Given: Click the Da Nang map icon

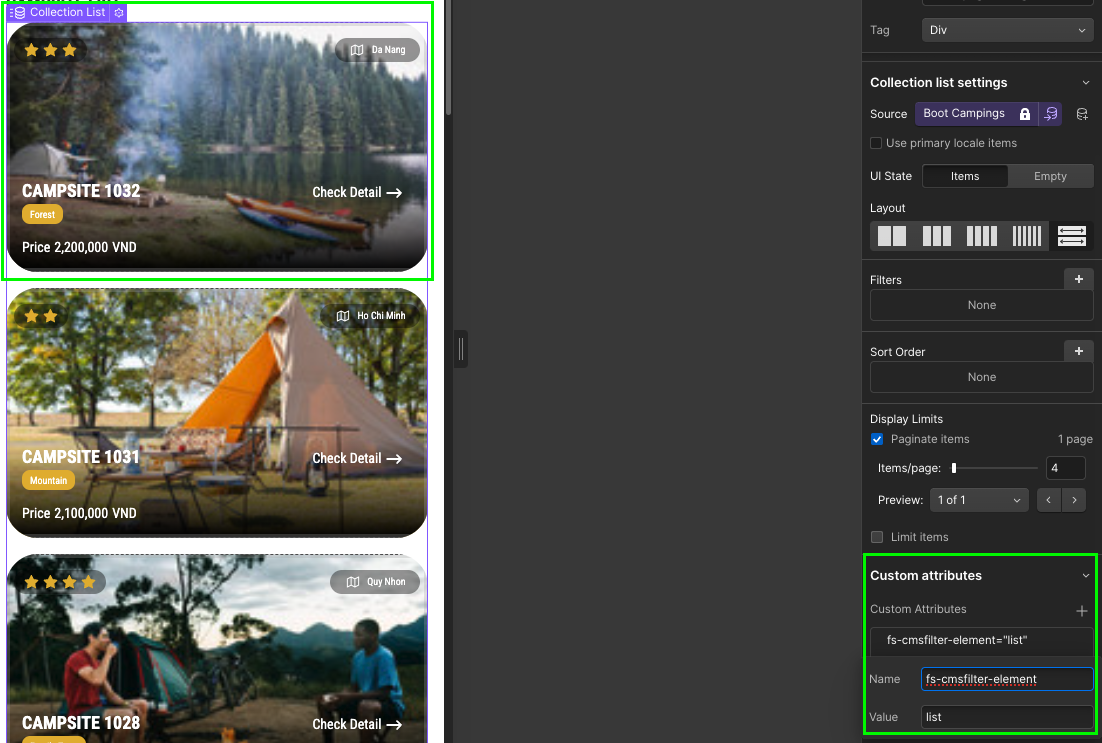Looking at the screenshot, I should [357, 50].
